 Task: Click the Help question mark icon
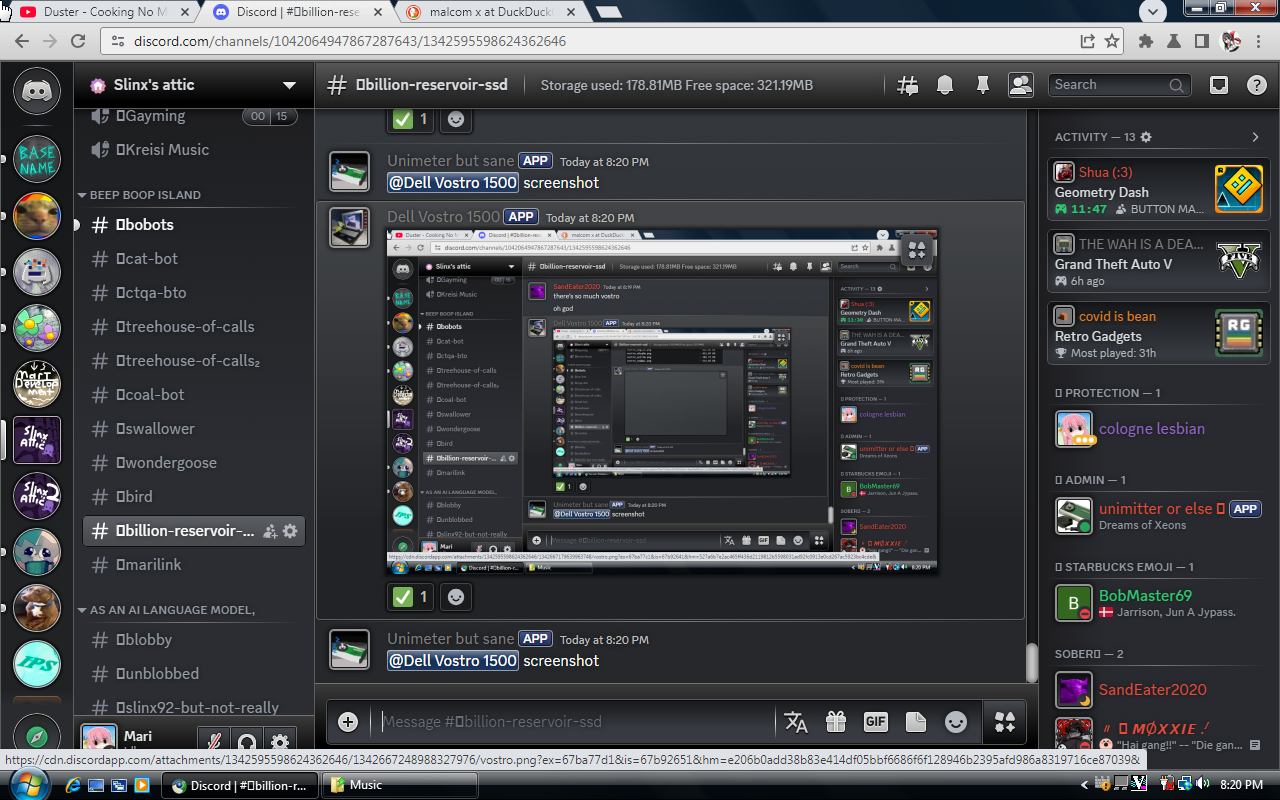[x=1256, y=85]
